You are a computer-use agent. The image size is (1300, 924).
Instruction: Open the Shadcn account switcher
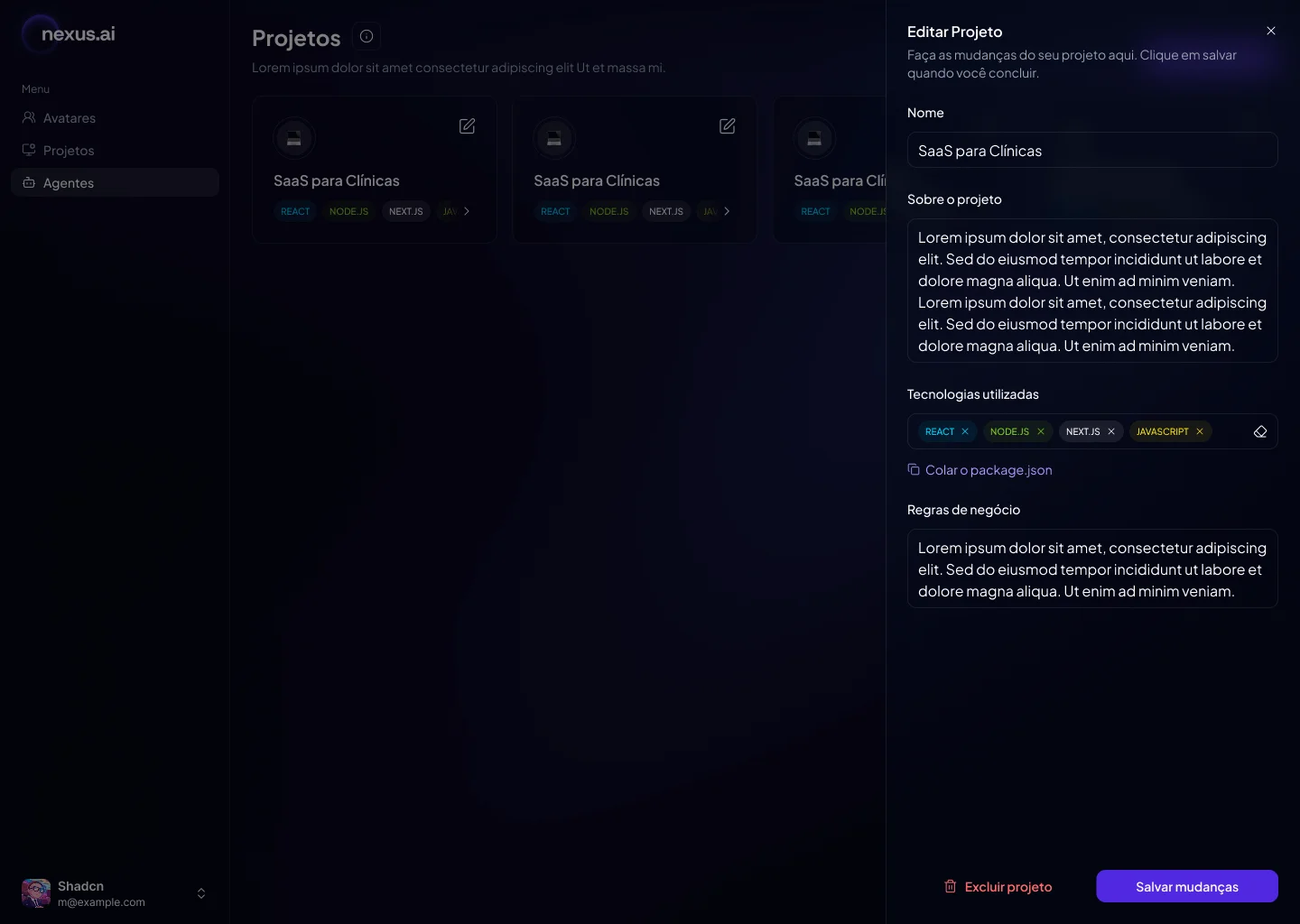pyautogui.click(x=201, y=893)
